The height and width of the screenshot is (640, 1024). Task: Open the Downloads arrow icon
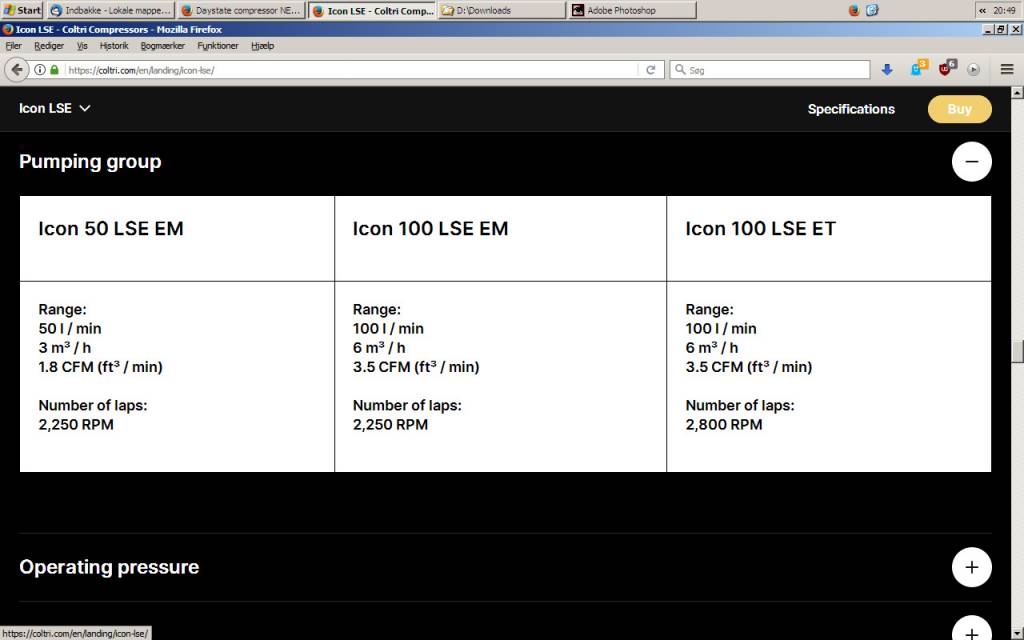pyautogui.click(x=887, y=70)
